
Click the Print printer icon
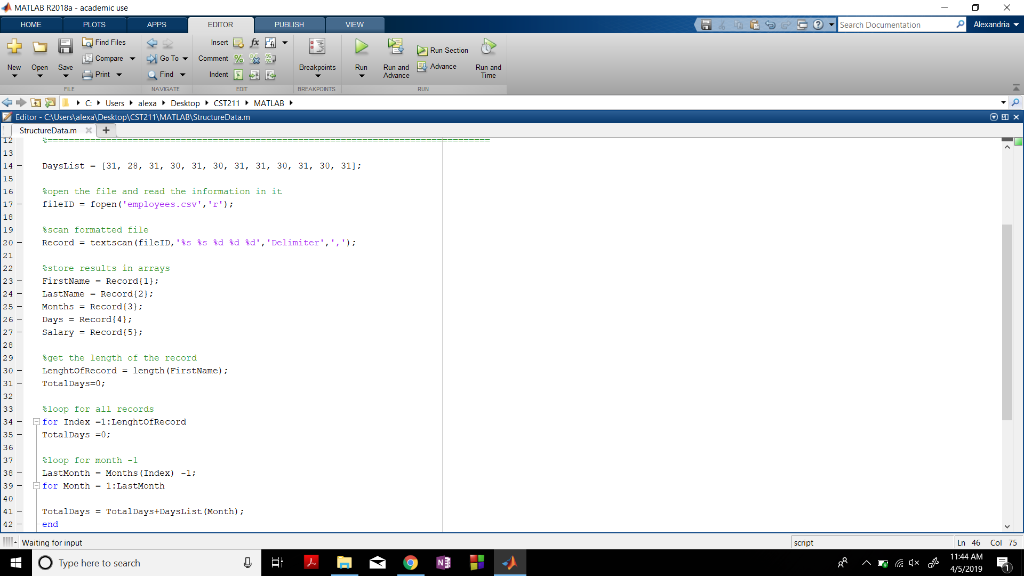click(x=88, y=75)
